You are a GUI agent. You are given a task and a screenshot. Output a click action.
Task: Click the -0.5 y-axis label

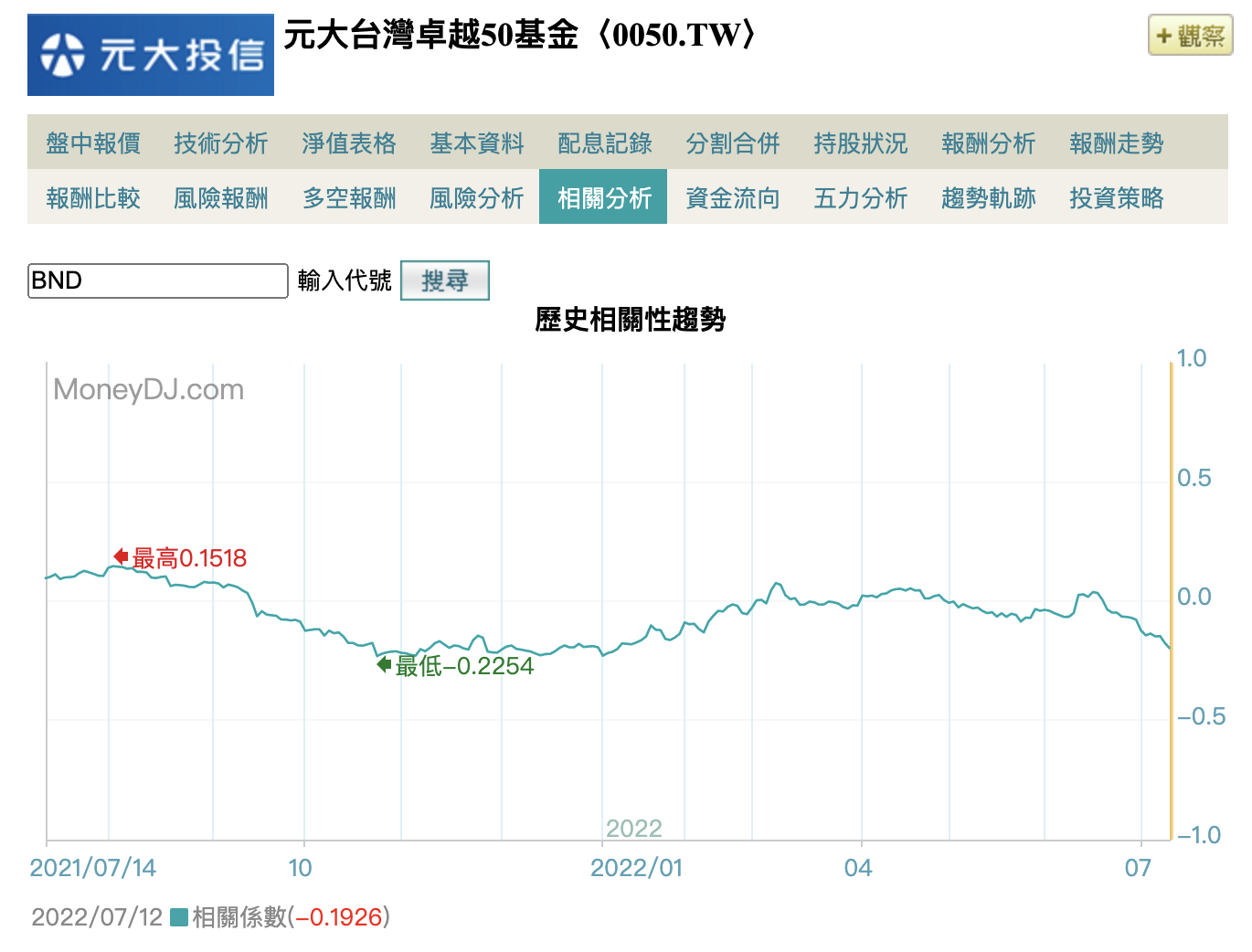[1202, 716]
